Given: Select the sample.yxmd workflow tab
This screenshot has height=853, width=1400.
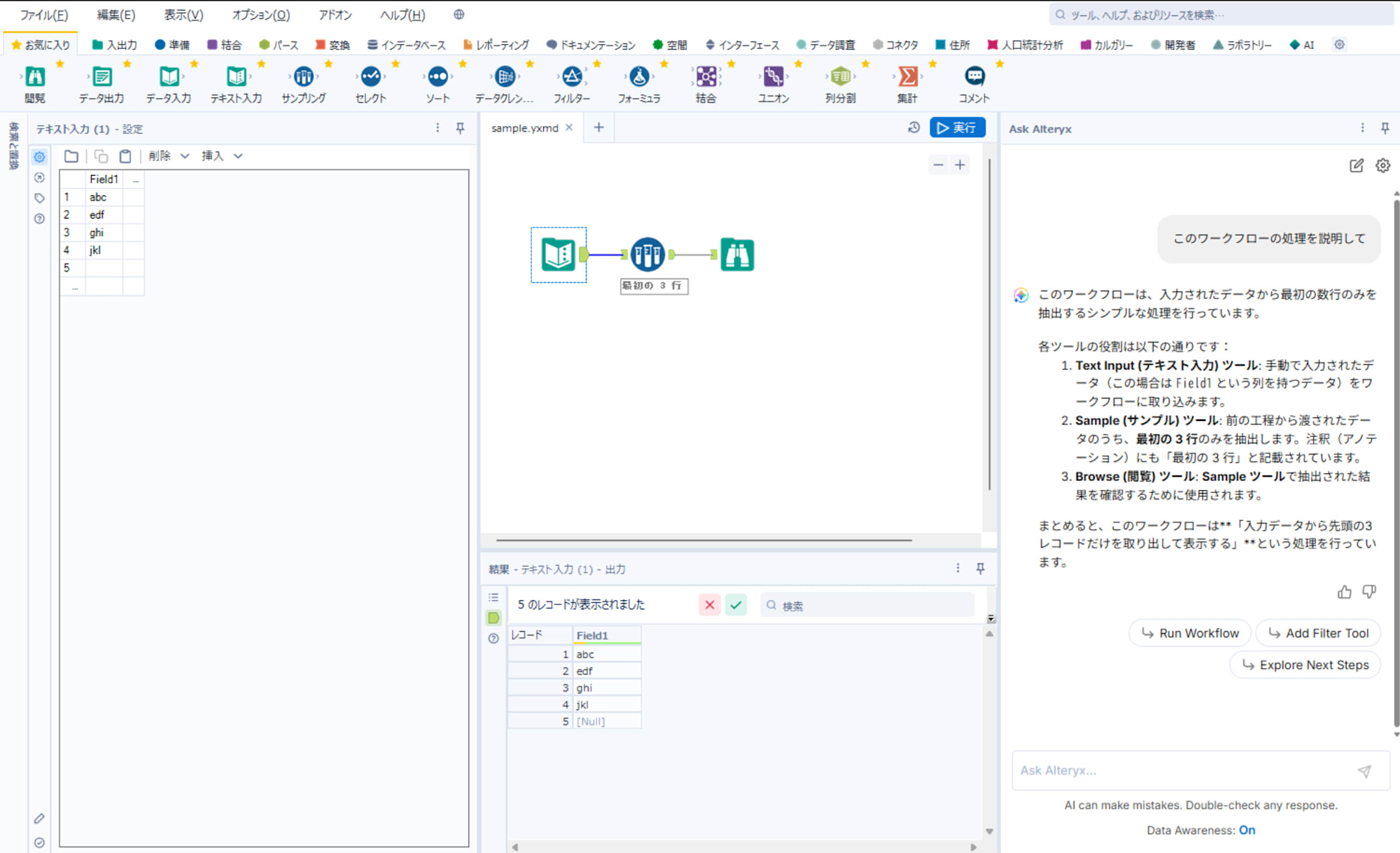Looking at the screenshot, I should pyautogui.click(x=524, y=128).
